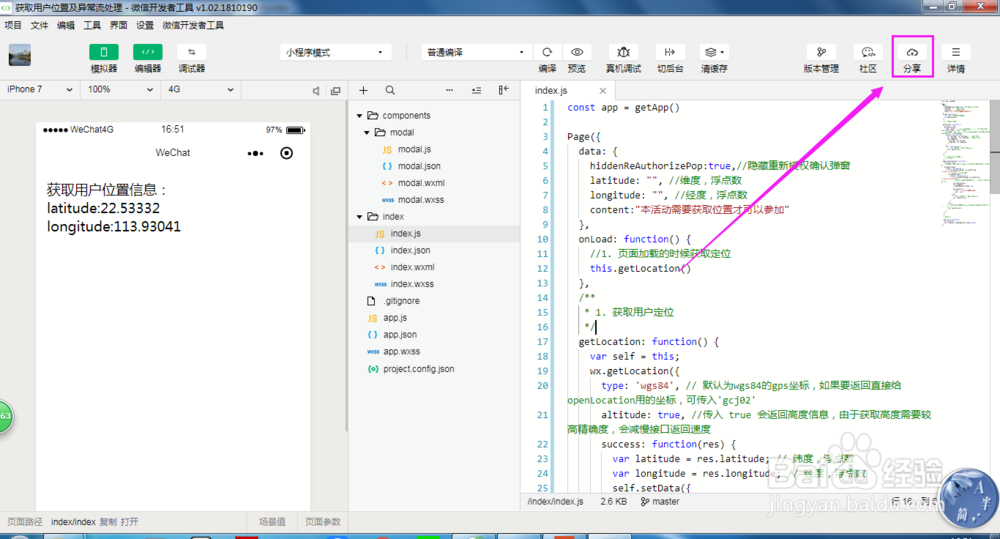This screenshot has height=539, width=1000.
Task: Toggle the simulator panel button (模拟器)
Action: 104,52
